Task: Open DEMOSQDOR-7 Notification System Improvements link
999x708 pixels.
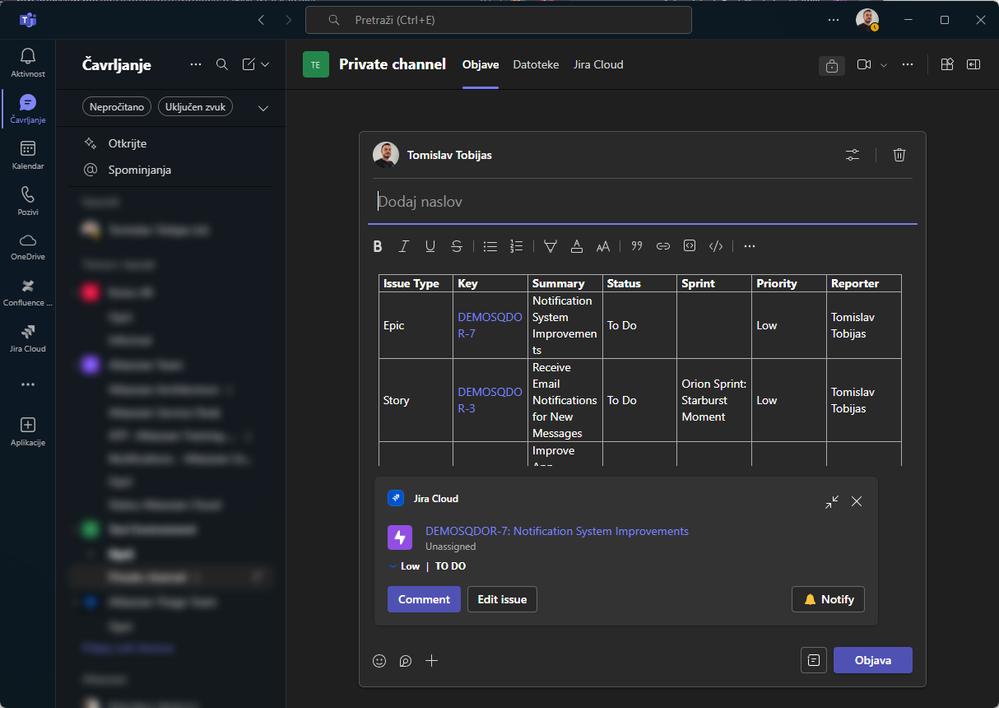Action: point(557,531)
